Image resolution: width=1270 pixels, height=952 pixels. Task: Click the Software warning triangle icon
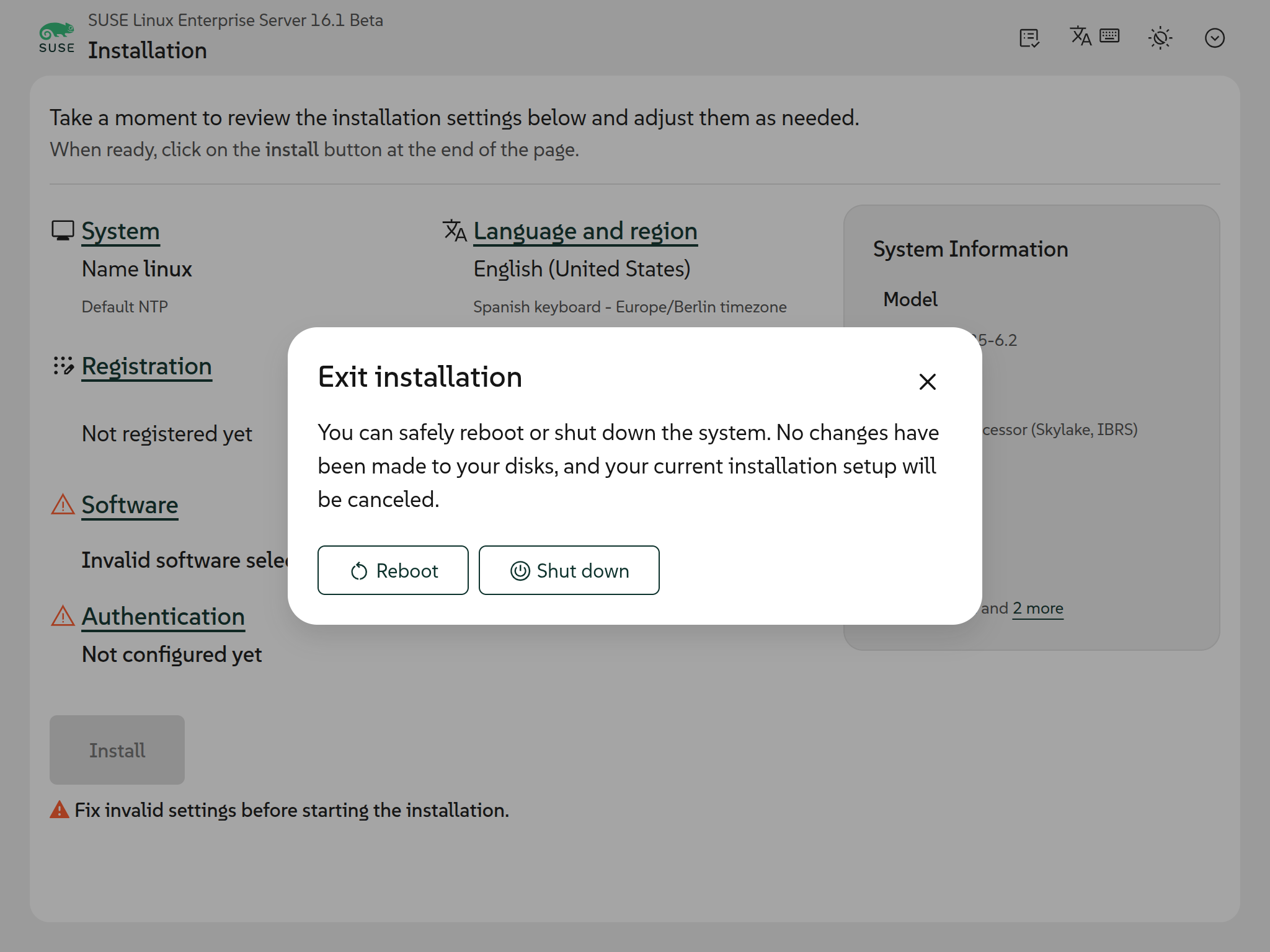click(x=63, y=505)
